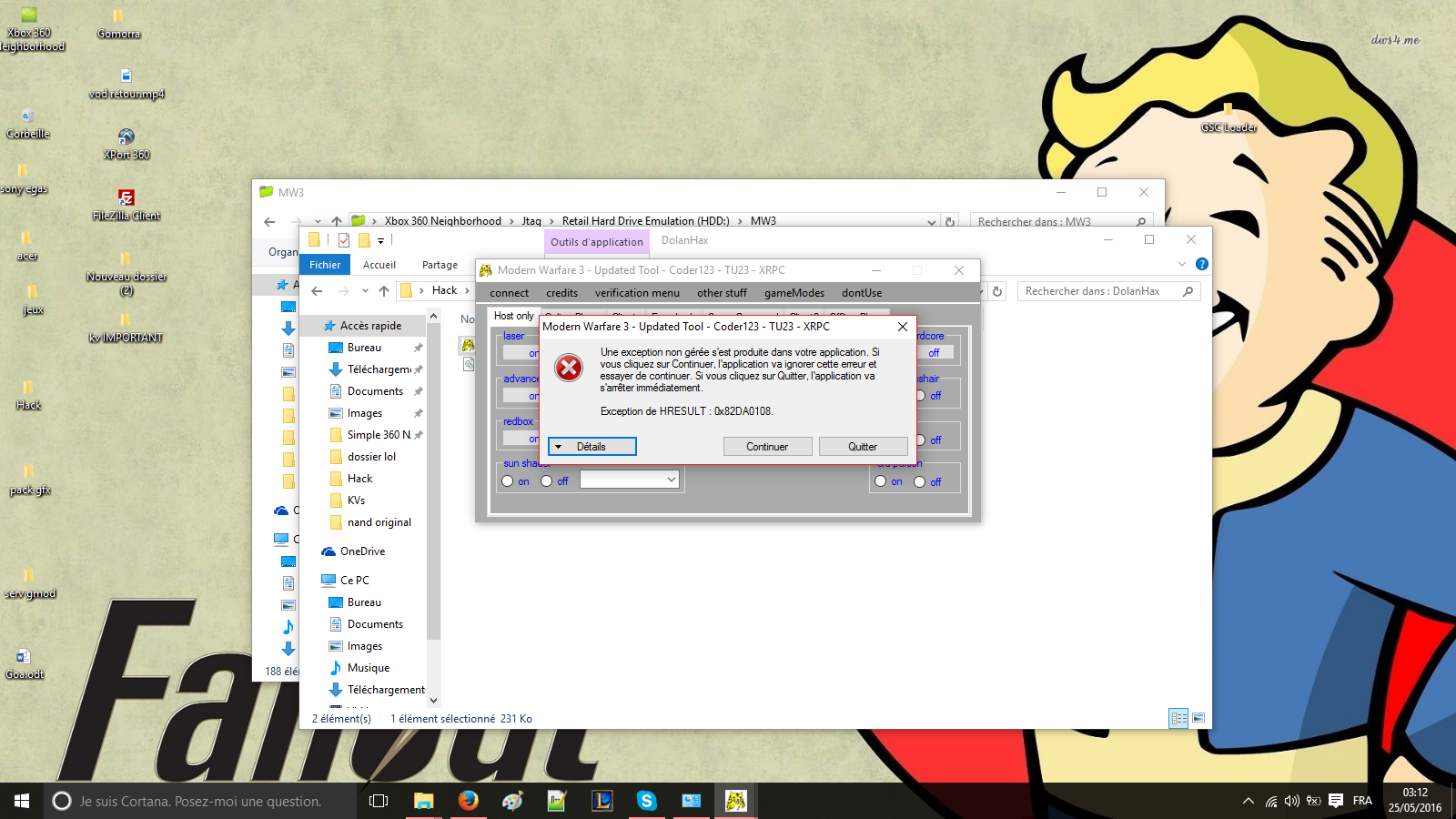The height and width of the screenshot is (819, 1456).
Task: Open the credits menu
Action: point(561,293)
